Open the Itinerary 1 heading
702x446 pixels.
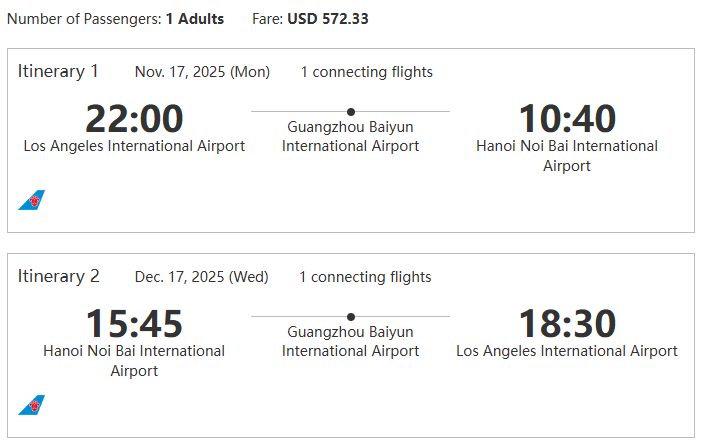click(x=58, y=71)
